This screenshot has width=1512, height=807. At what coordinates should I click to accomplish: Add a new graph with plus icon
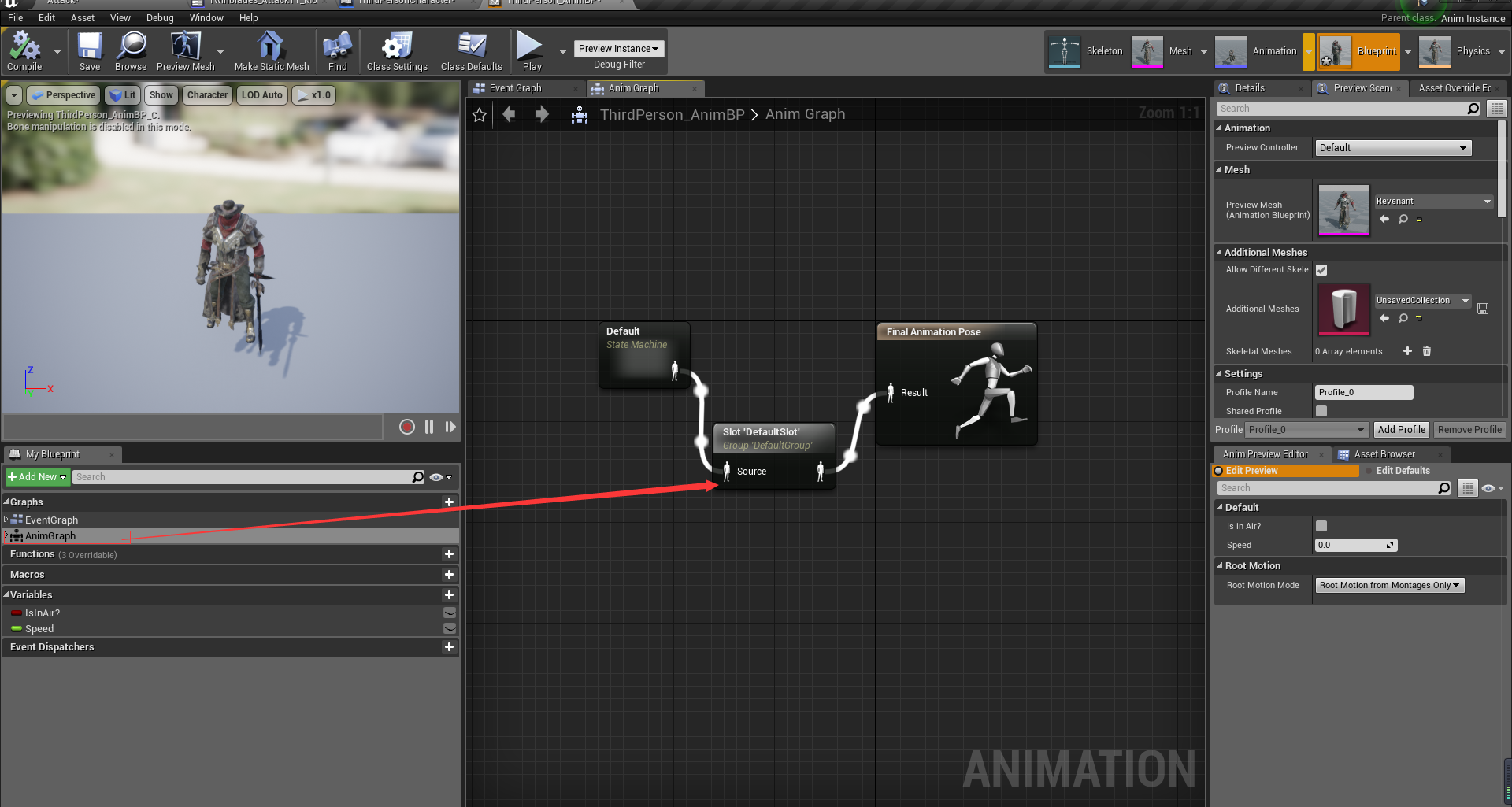[449, 502]
